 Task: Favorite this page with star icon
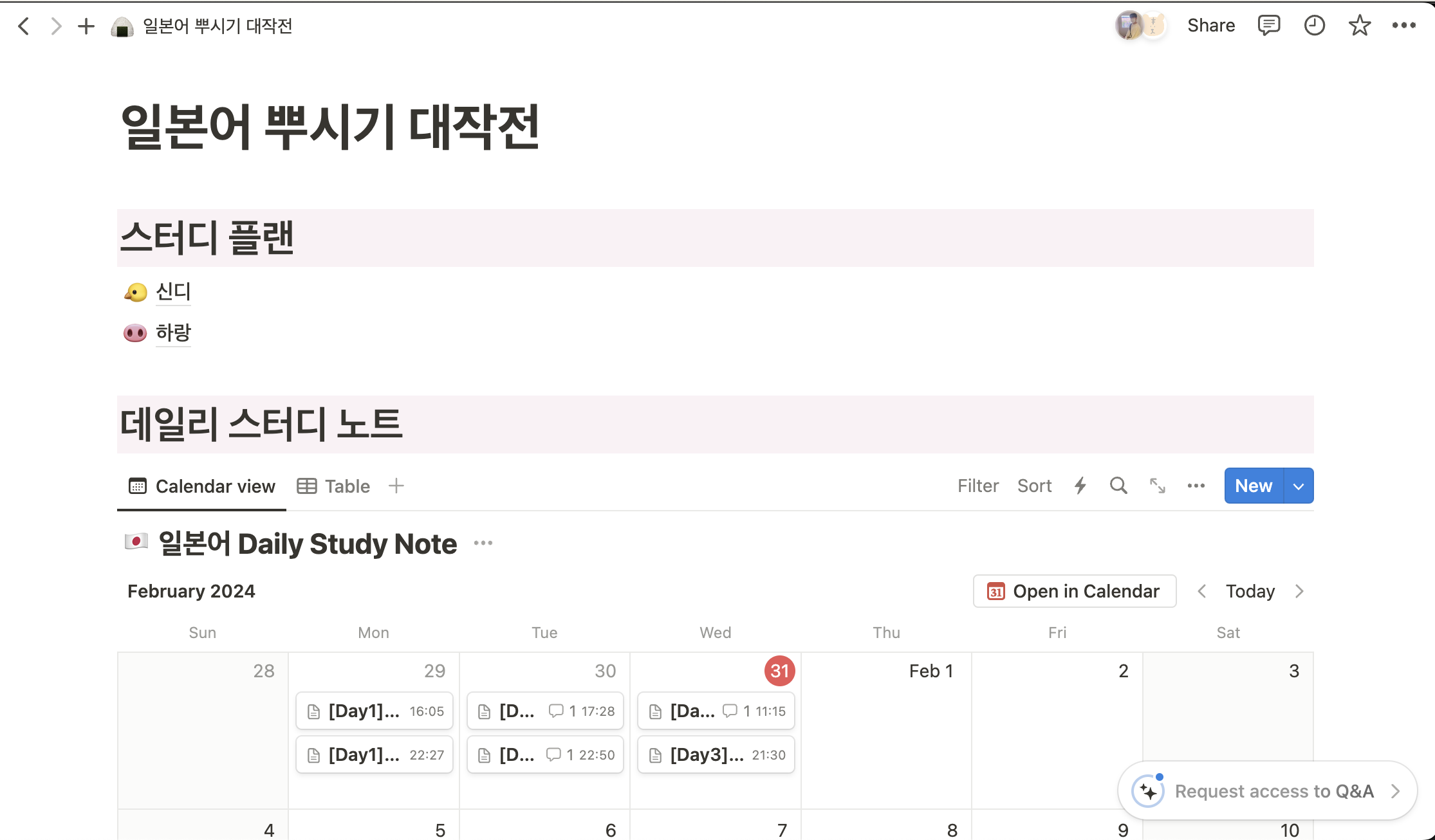point(1359,26)
